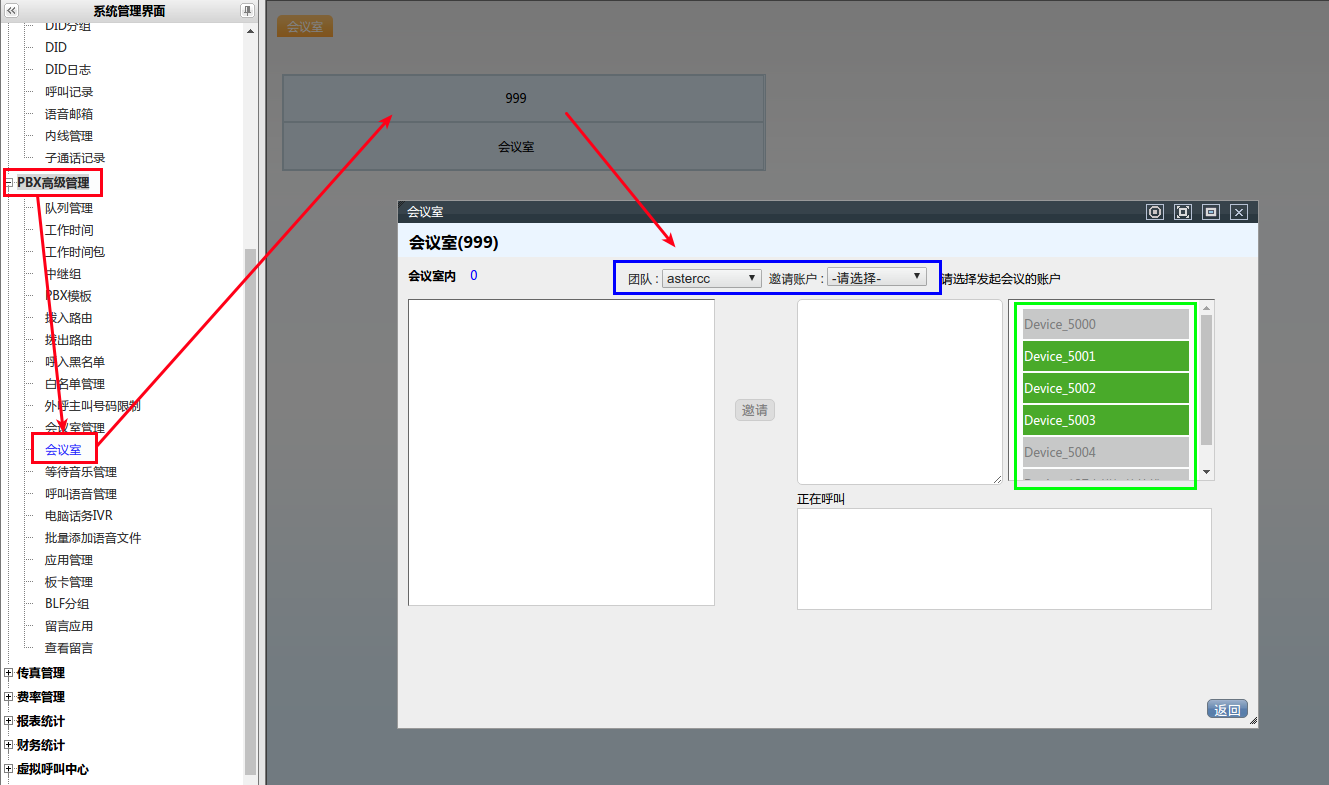Screen dimensions: 1329x785
Task: Collapse the sidebar with the double-arrow icon
Action: pos(12,11)
